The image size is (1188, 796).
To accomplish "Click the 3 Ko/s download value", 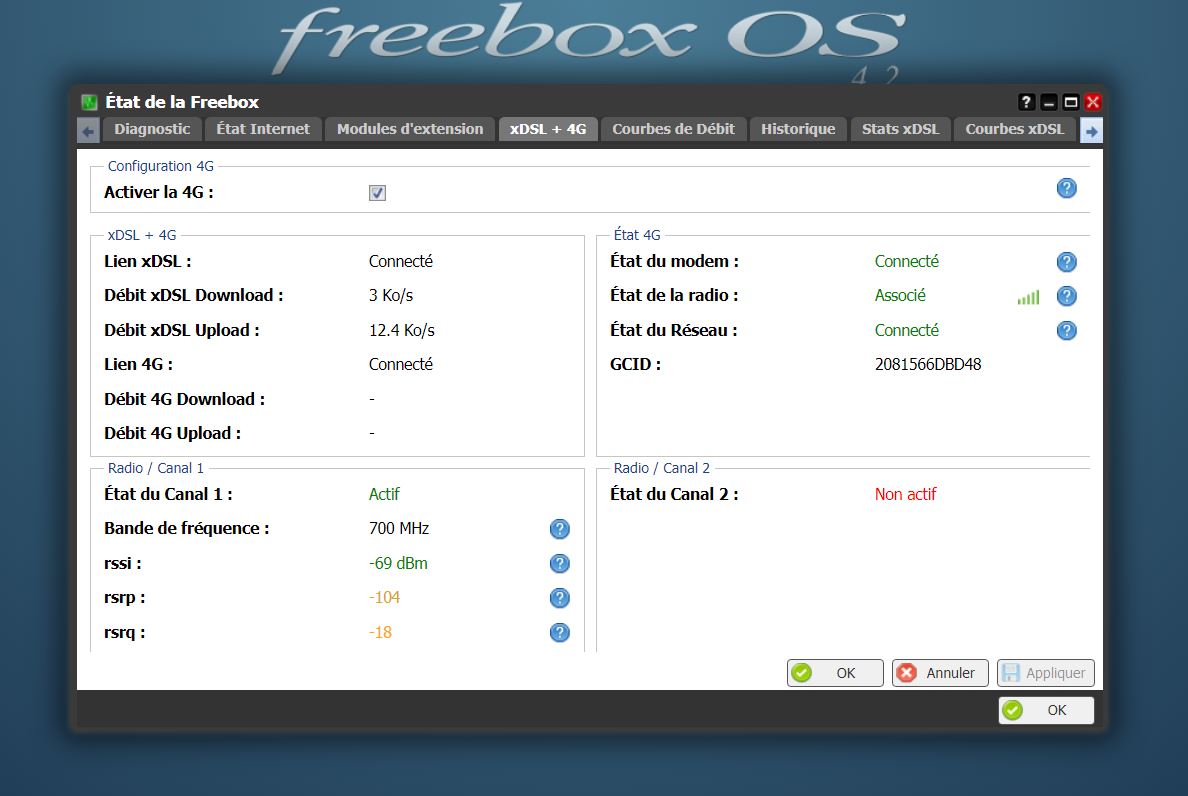I will [x=391, y=295].
